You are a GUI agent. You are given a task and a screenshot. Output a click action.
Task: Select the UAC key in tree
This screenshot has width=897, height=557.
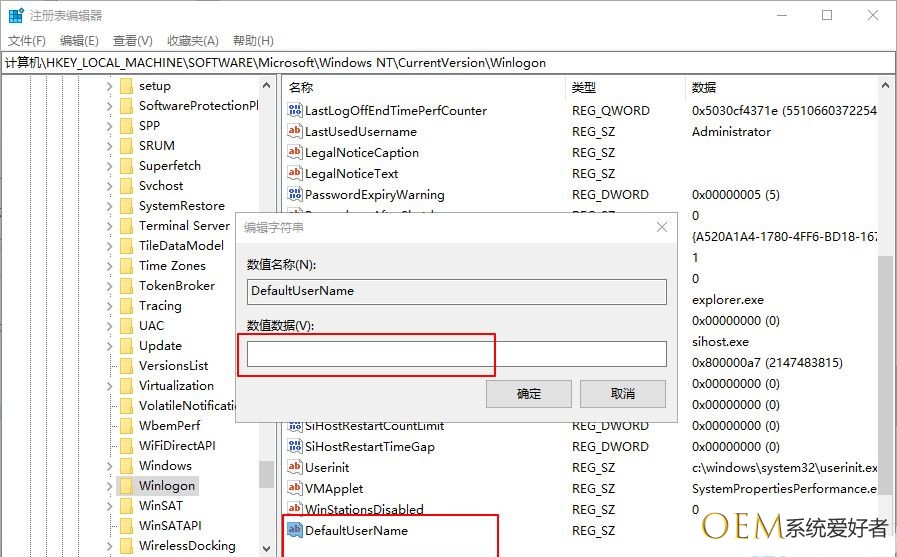click(x=151, y=326)
